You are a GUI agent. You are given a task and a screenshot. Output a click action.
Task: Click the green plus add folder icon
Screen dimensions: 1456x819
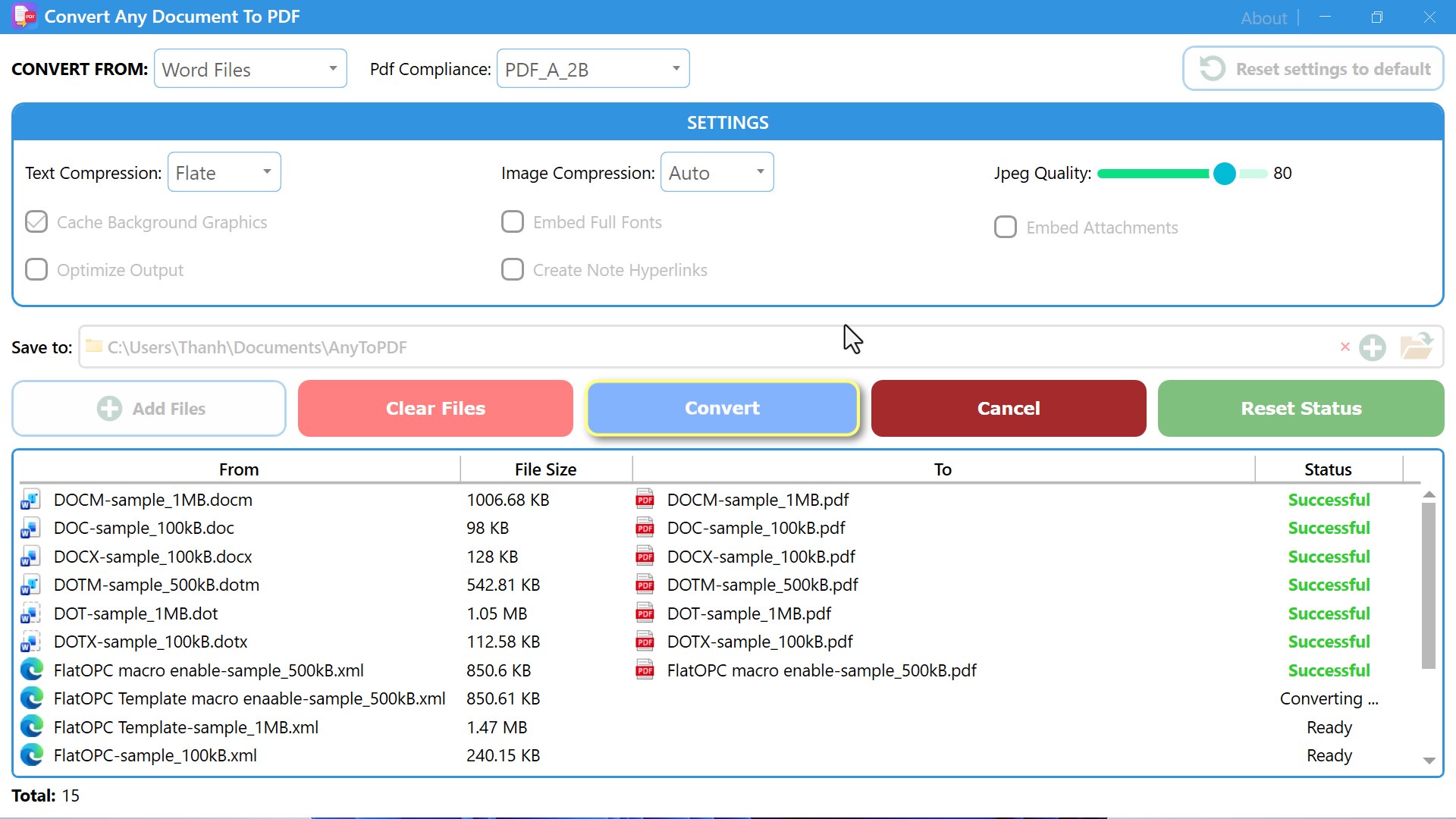1372,347
